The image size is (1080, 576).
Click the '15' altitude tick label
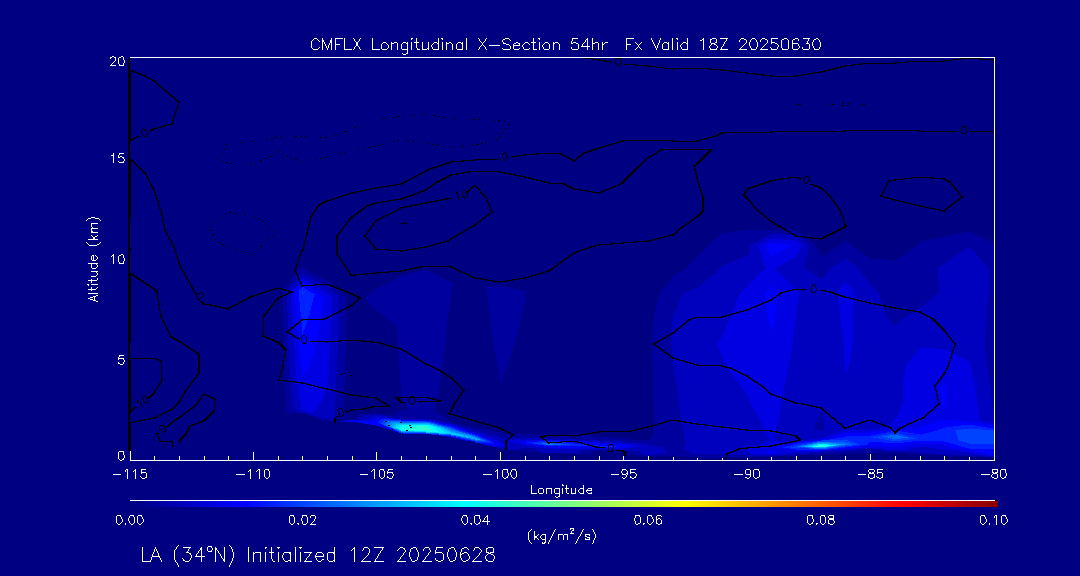[117, 158]
